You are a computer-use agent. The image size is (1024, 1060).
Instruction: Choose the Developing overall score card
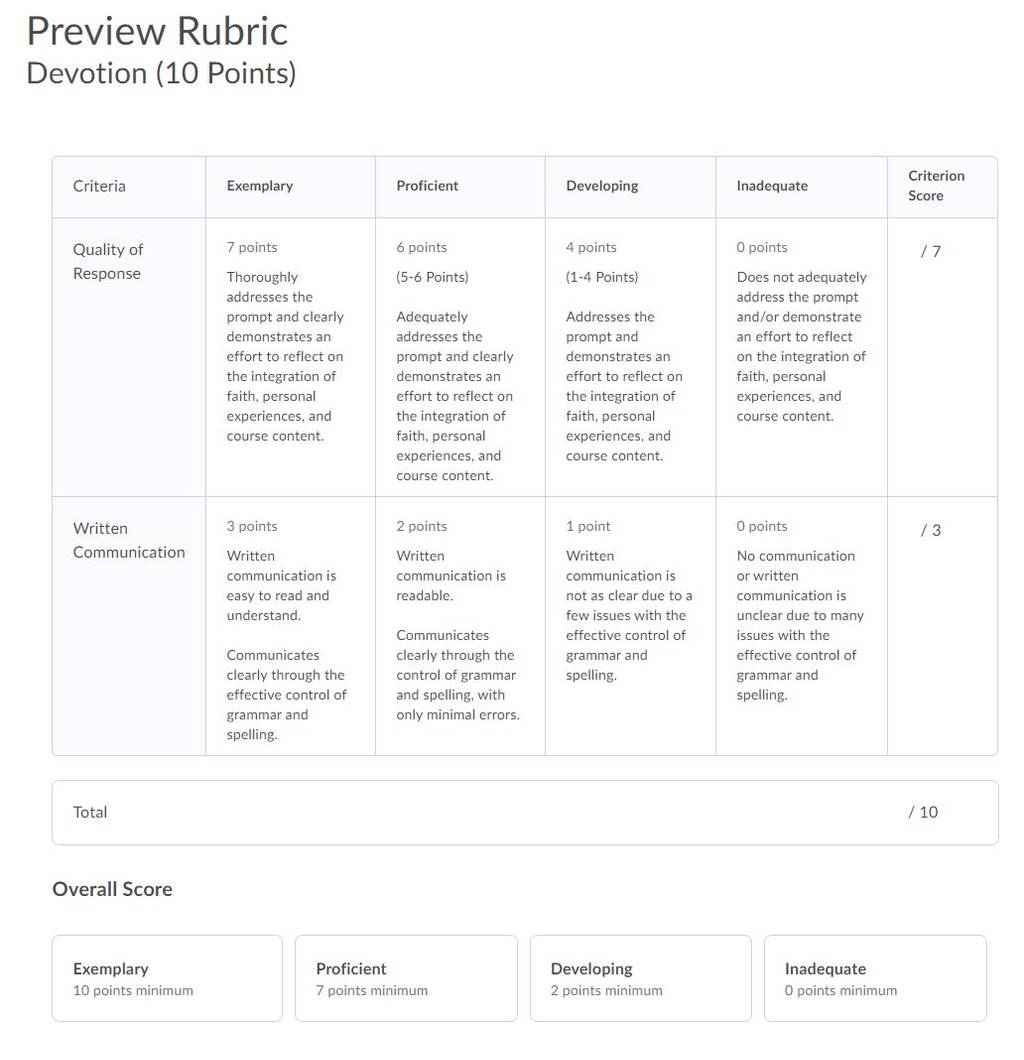coord(641,978)
